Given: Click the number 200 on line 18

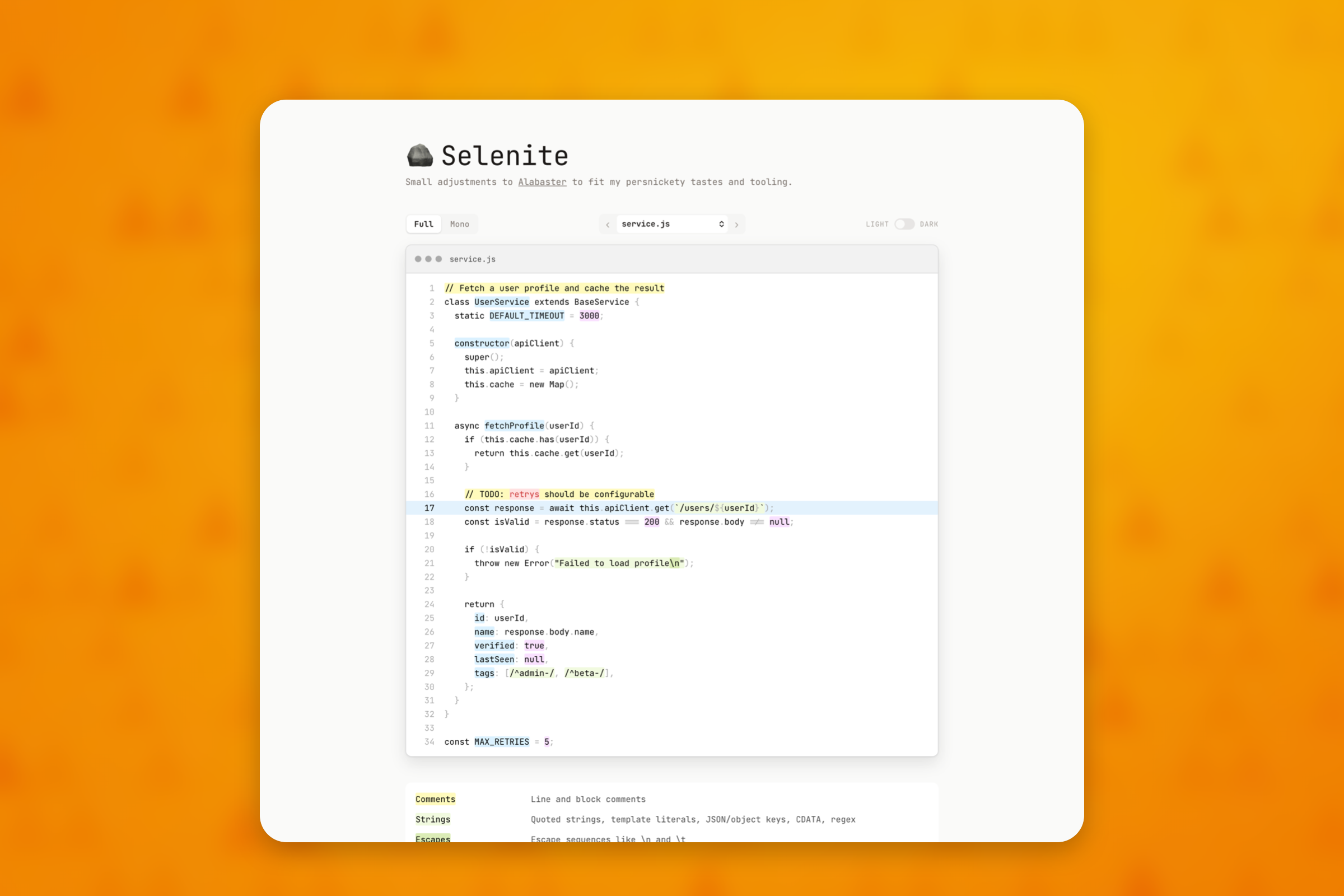Looking at the screenshot, I should (x=651, y=522).
